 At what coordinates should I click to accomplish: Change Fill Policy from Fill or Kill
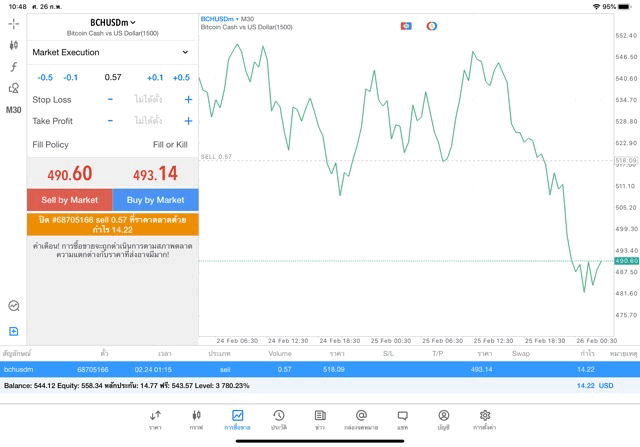170,145
